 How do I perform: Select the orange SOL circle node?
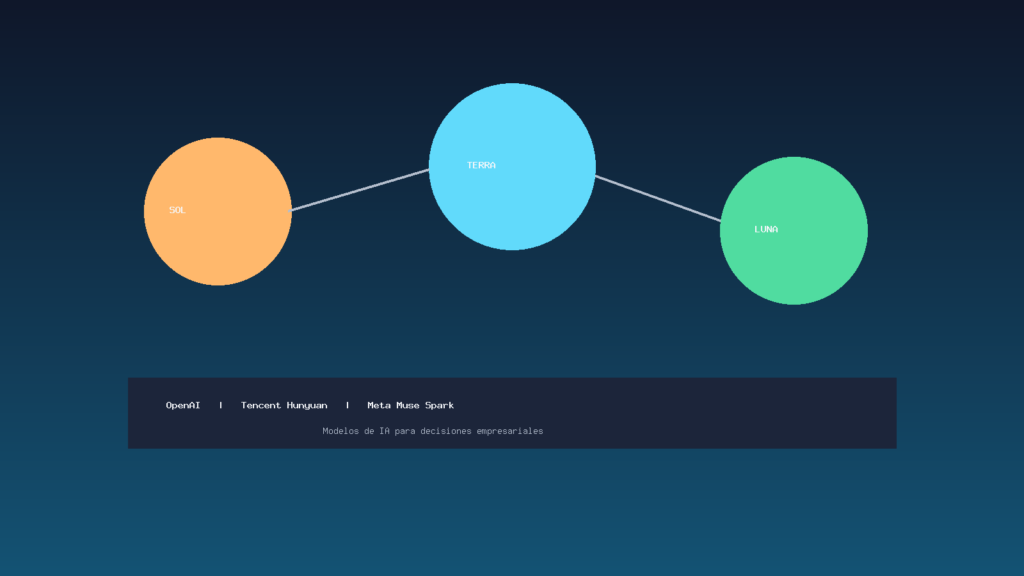(217, 211)
